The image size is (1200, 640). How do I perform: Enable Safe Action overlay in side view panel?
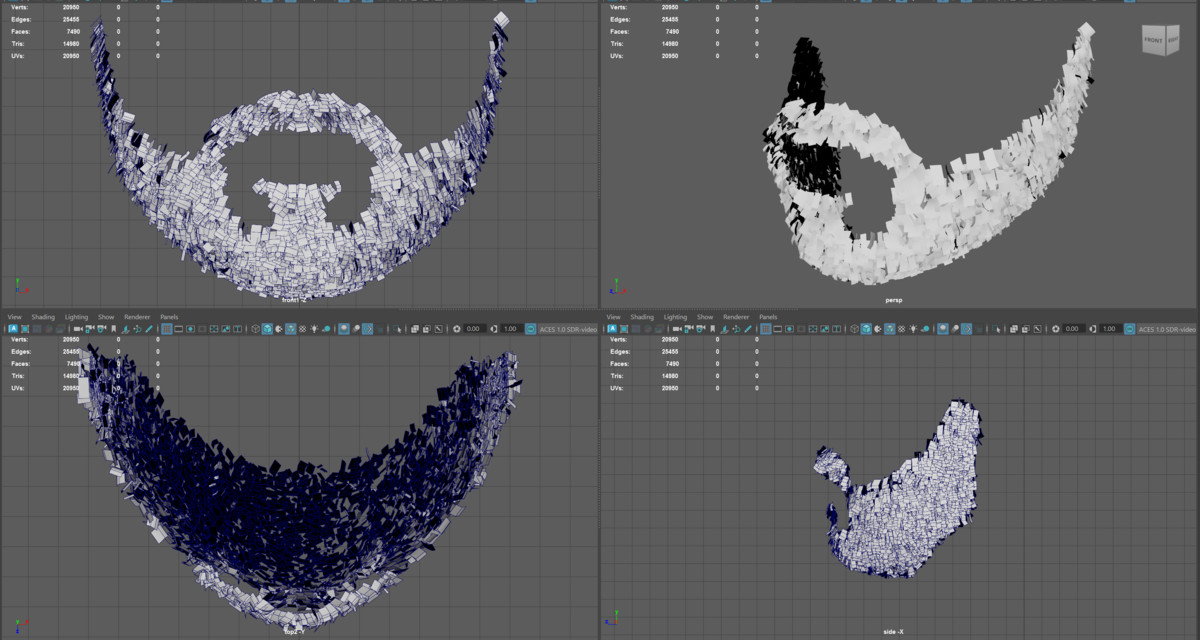point(826,329)
